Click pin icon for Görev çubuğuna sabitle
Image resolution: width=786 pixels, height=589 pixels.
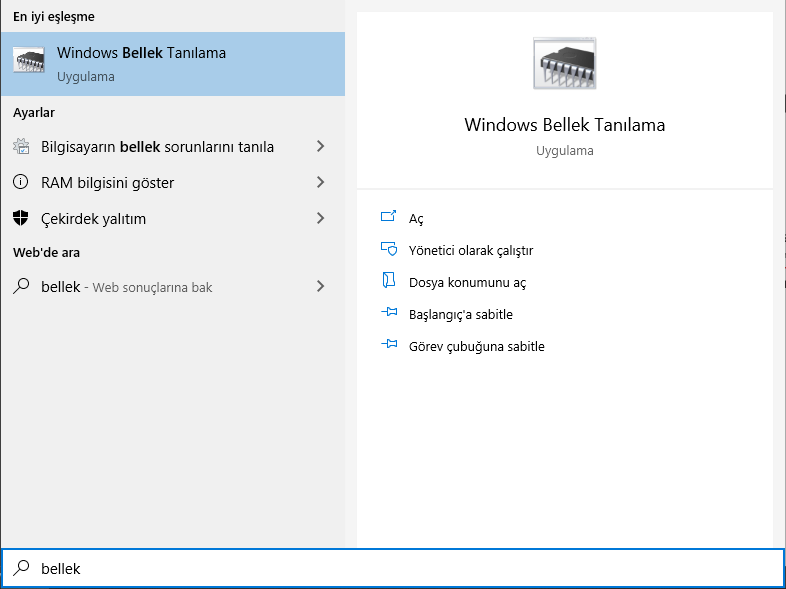pos(389,344)
